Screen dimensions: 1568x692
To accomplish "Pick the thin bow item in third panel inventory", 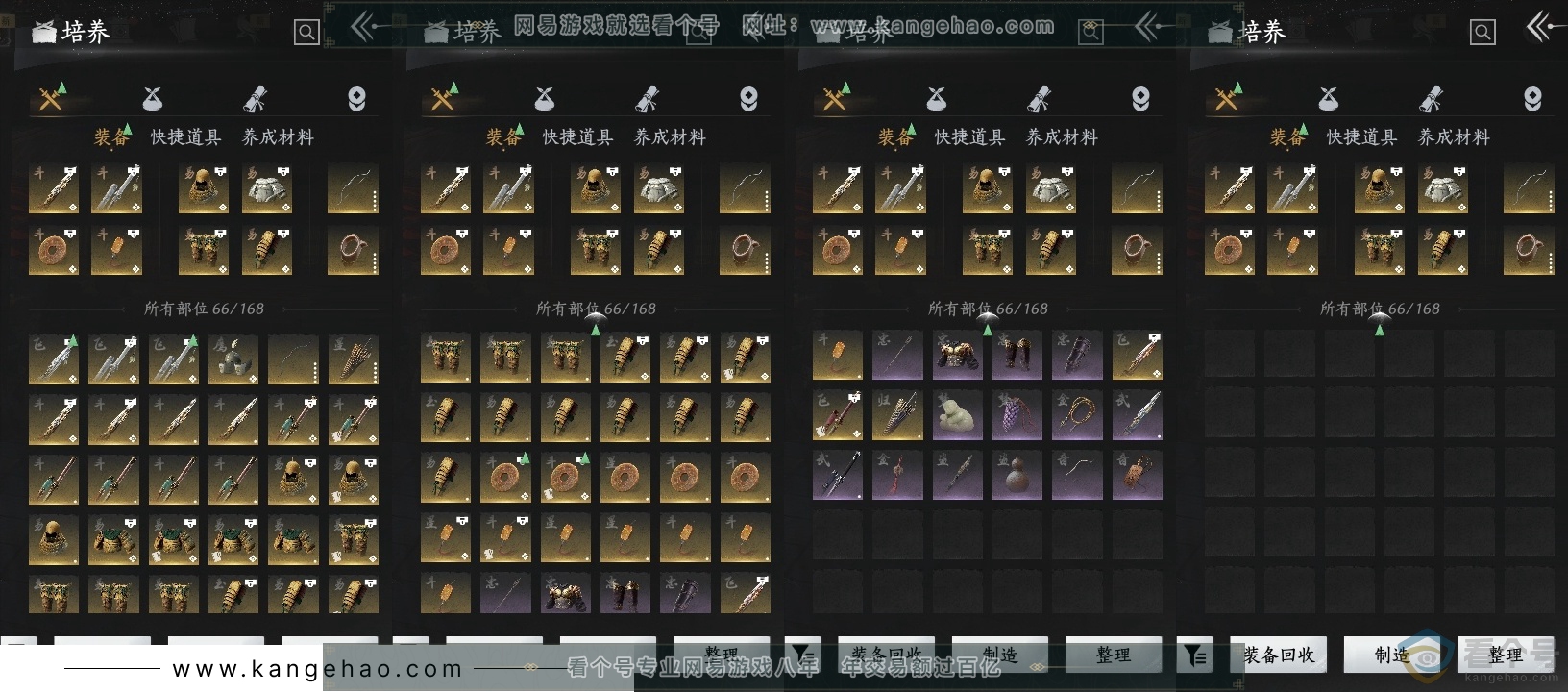I will 1077,475.
